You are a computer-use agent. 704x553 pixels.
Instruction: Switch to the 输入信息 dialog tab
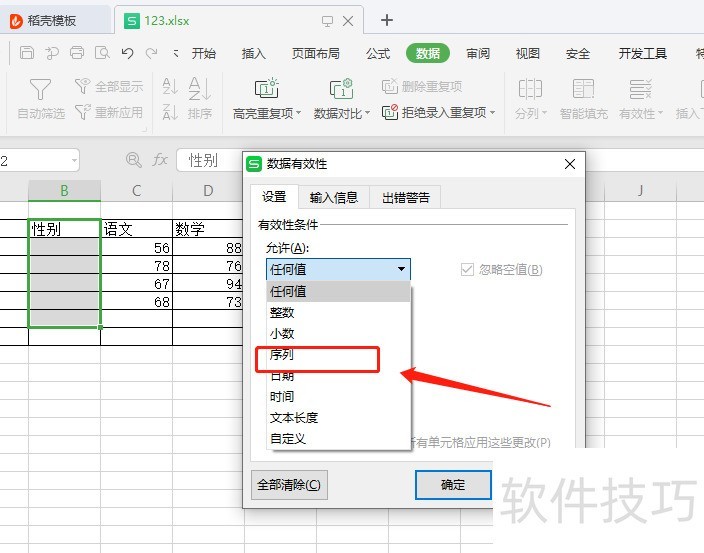click(x=334, y=198)
